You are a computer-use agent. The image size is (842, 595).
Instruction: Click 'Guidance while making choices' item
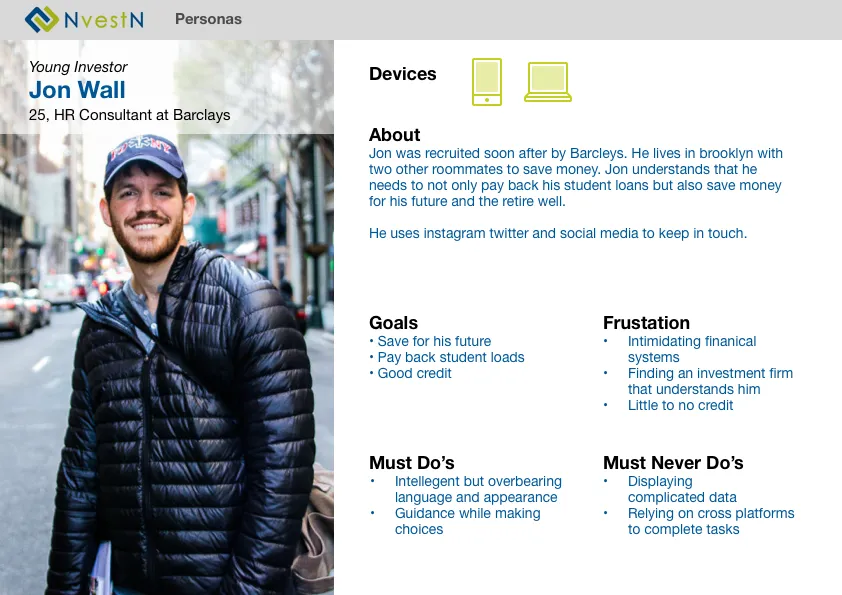468,521
